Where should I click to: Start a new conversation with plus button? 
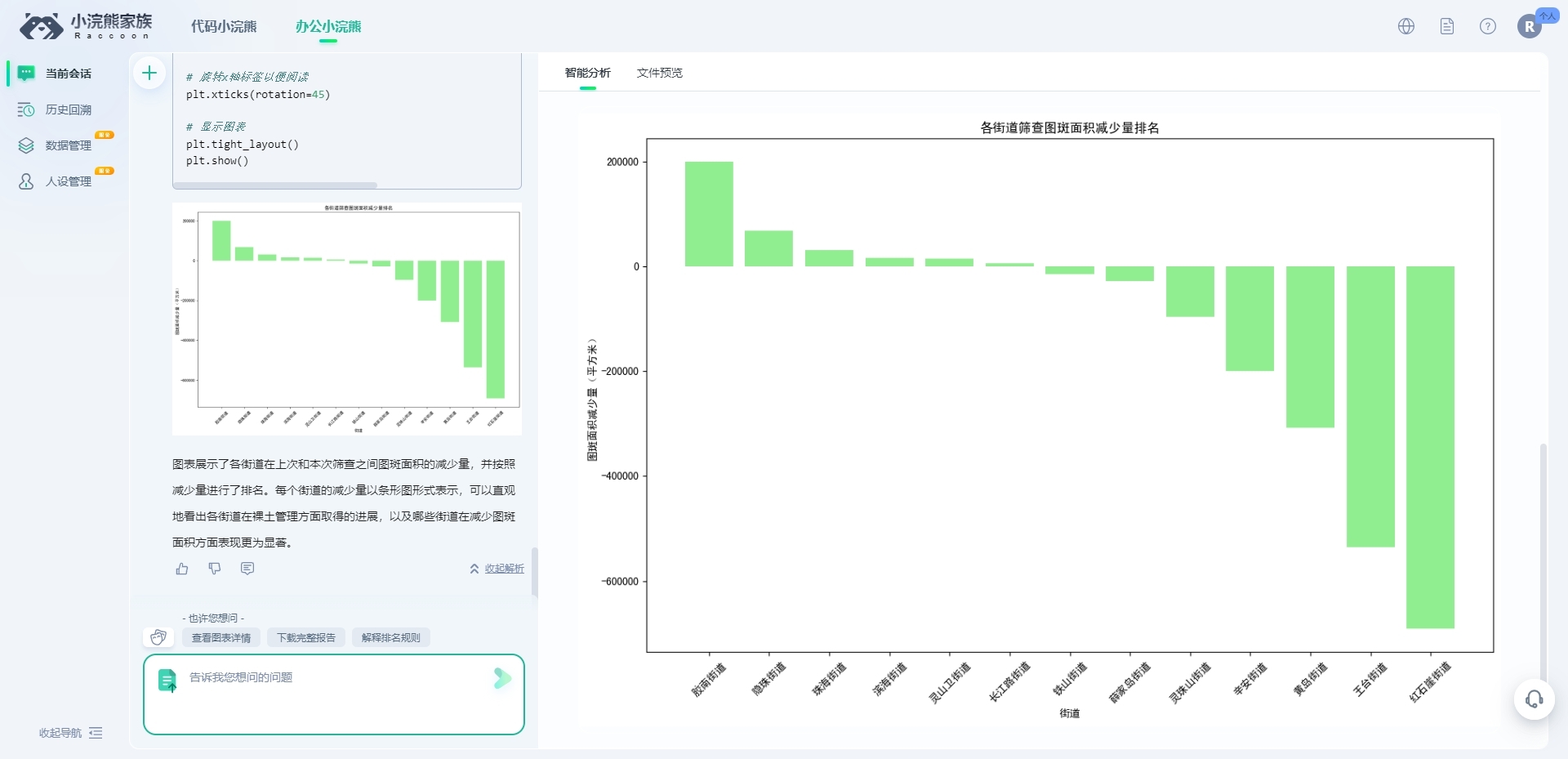tap(149, 74)
